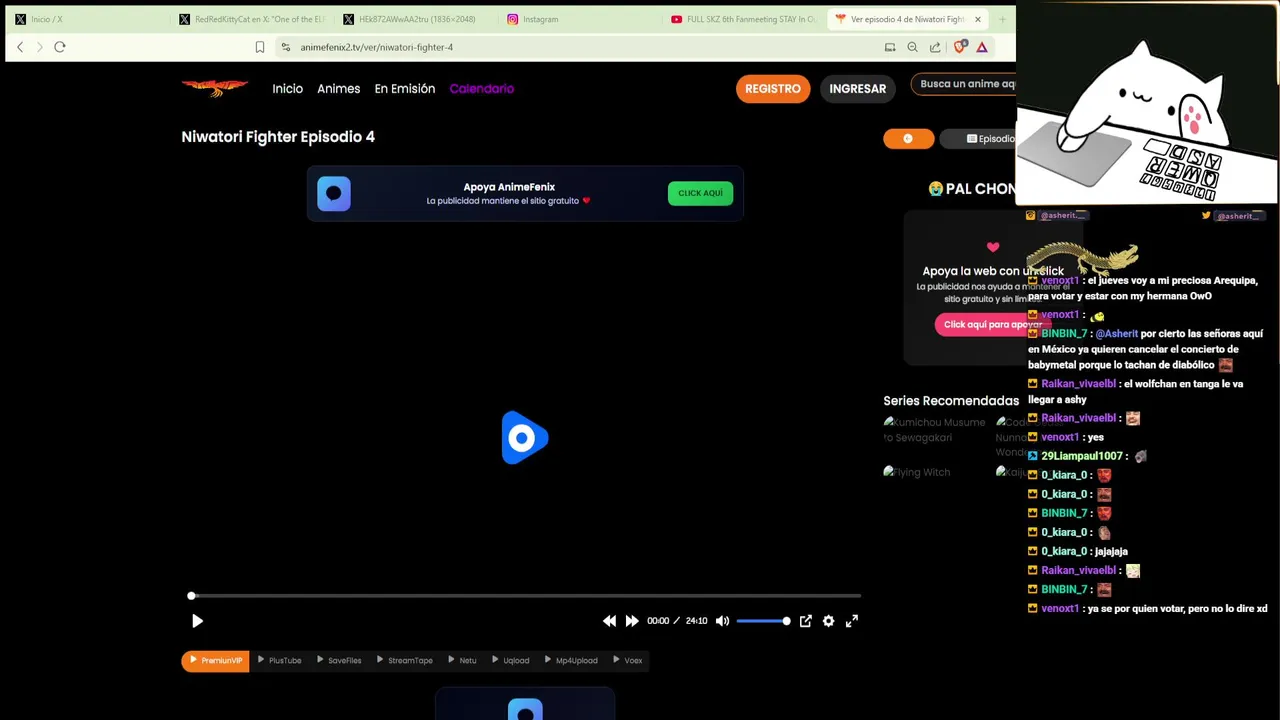Bookmark this page with the bookmark icon

(260, 47)
